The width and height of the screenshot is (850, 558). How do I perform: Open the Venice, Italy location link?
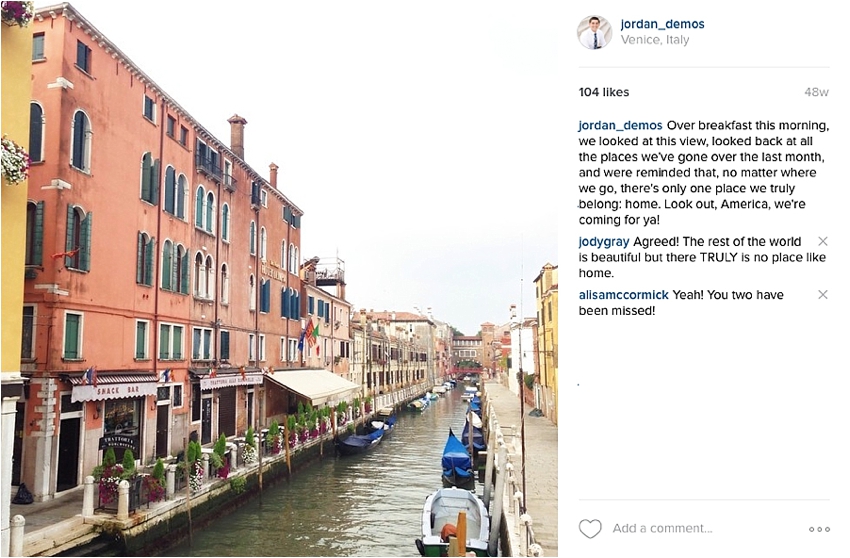click(x=655, y=40)
